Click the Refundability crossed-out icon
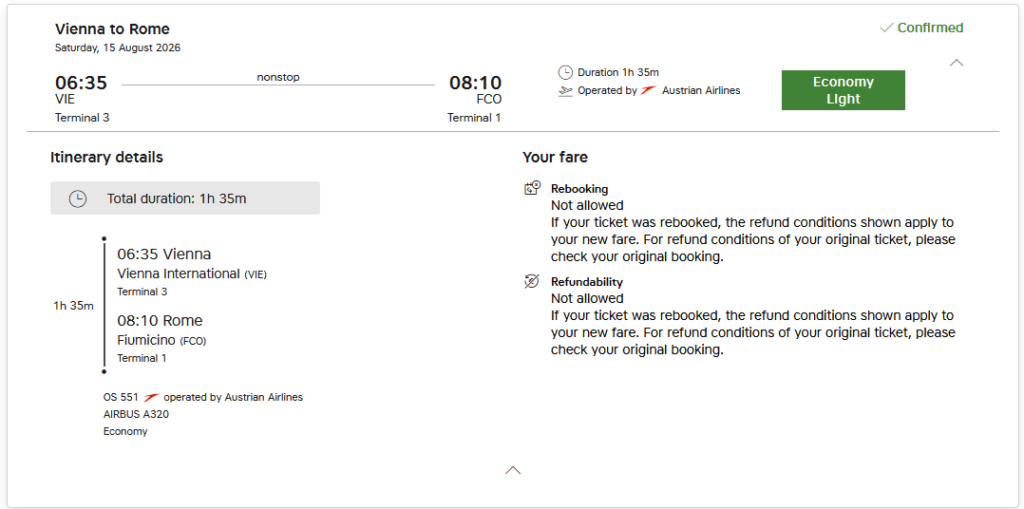 [532, 282]
